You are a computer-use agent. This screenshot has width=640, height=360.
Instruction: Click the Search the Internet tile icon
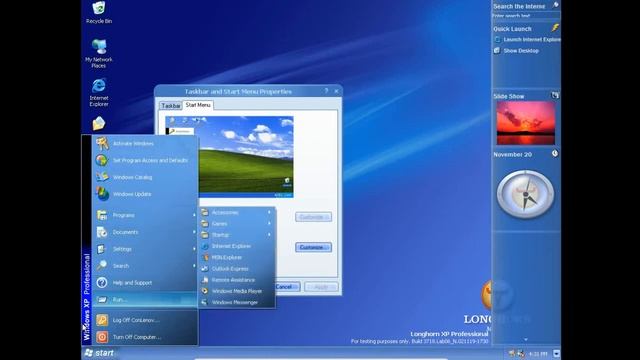[x=555, y=5]
